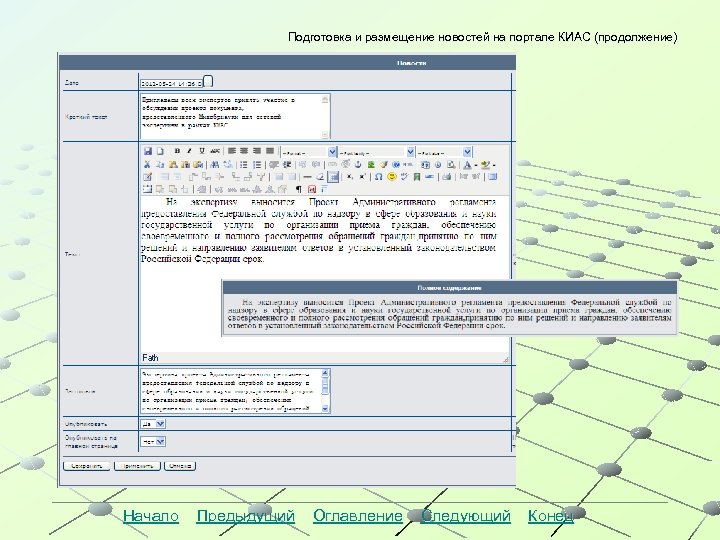Click the scrollbar of the bottom textarea
Screen dimensions: 720x540
[x=326, y=390]
